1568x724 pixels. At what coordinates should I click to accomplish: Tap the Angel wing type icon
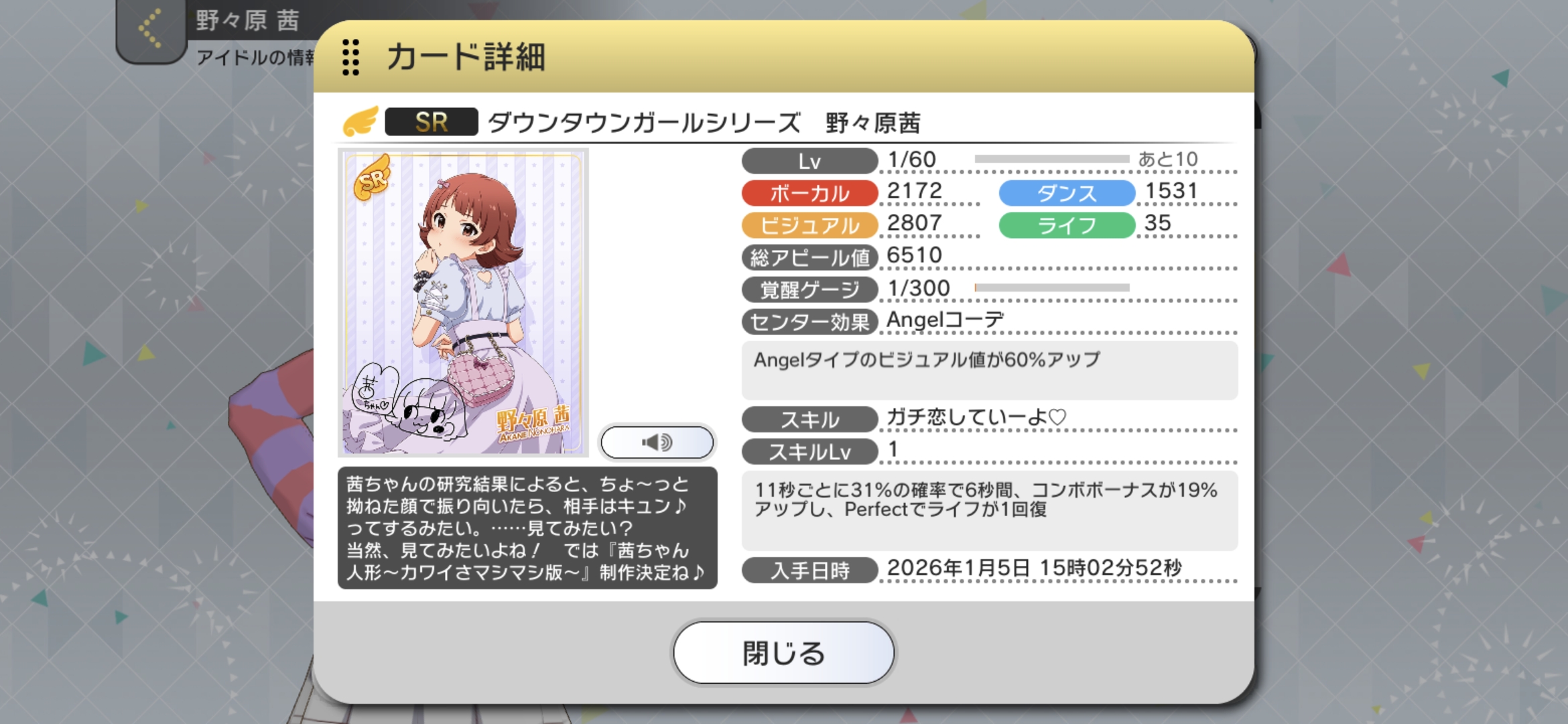click(x=361, y=122)
